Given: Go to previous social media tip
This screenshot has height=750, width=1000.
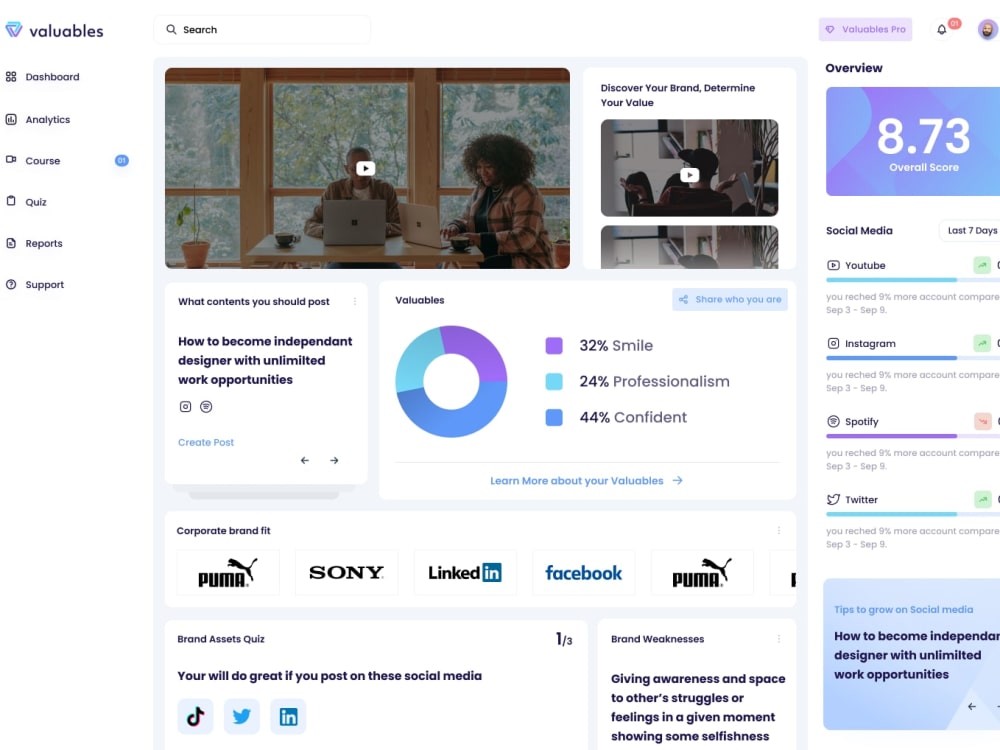Looking at the screenshot, I should coord(971,706).
